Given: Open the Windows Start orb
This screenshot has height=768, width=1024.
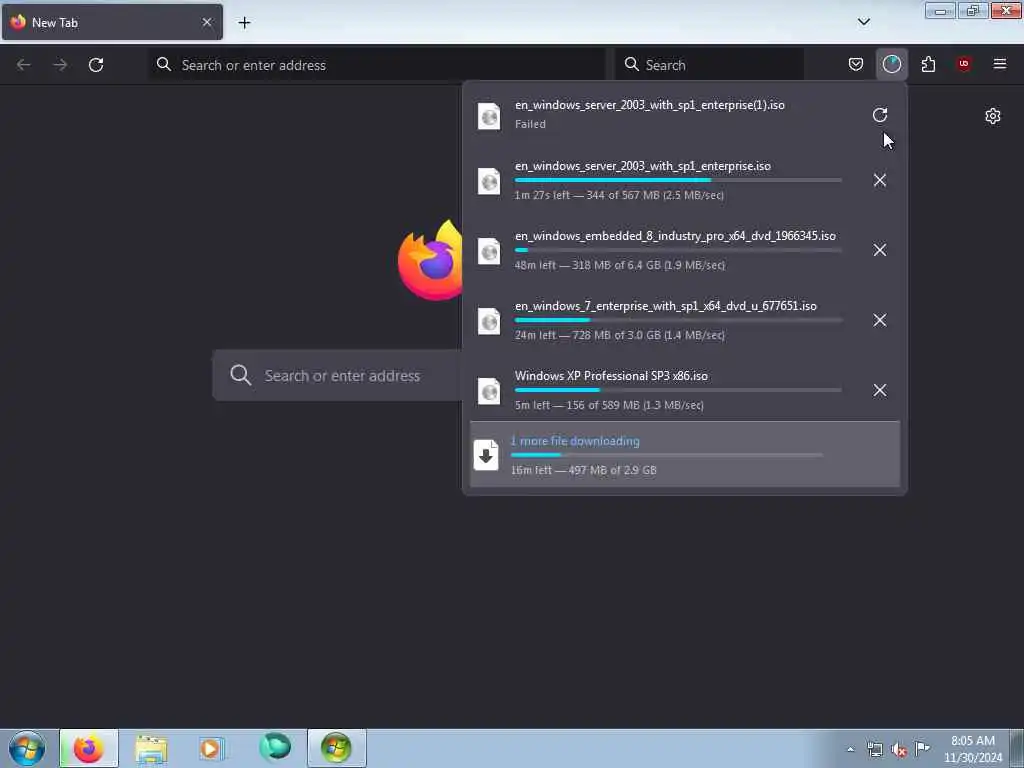Looking at the screenshot, I should point(27,748).
